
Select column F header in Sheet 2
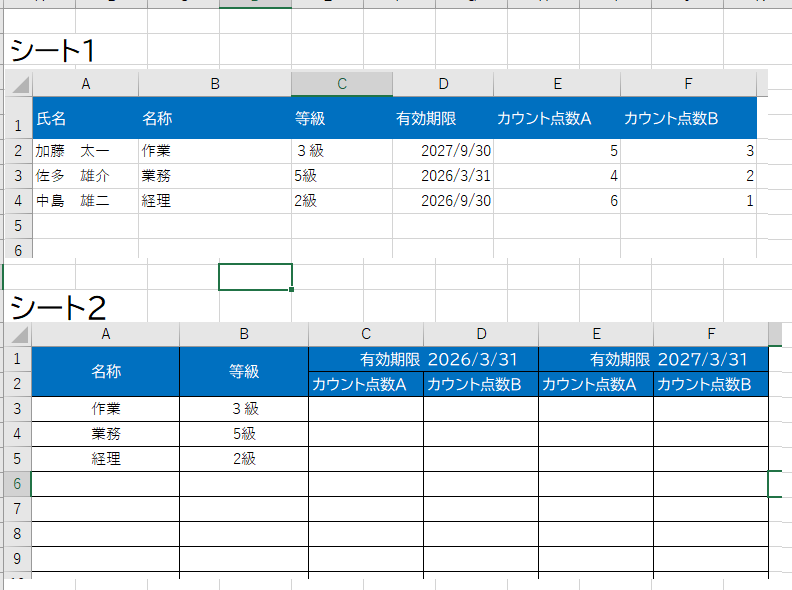[x=711, y=334]
